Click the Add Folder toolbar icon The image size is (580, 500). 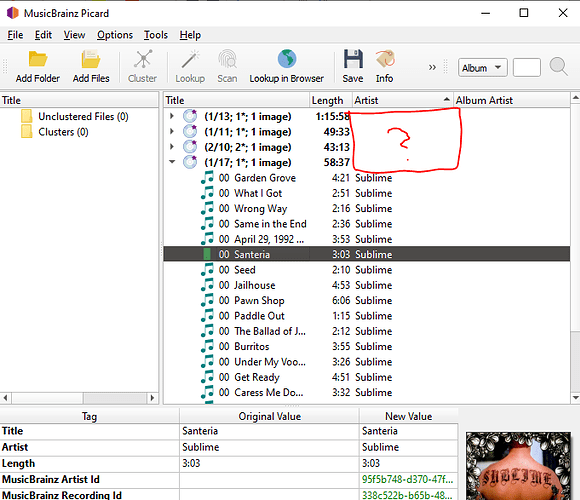(x=38, y=60)
